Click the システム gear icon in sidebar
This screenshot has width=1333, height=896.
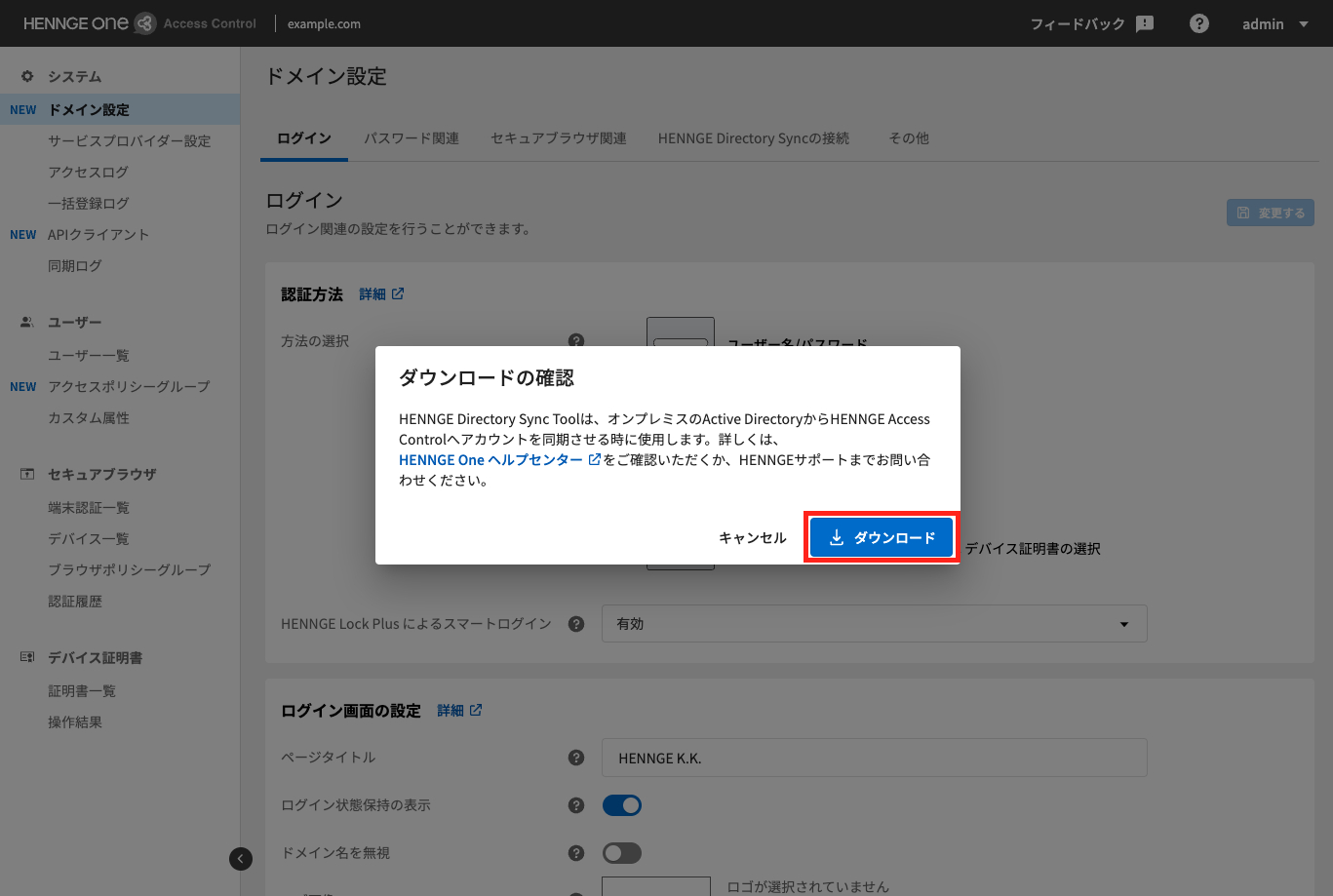[27, 76]
